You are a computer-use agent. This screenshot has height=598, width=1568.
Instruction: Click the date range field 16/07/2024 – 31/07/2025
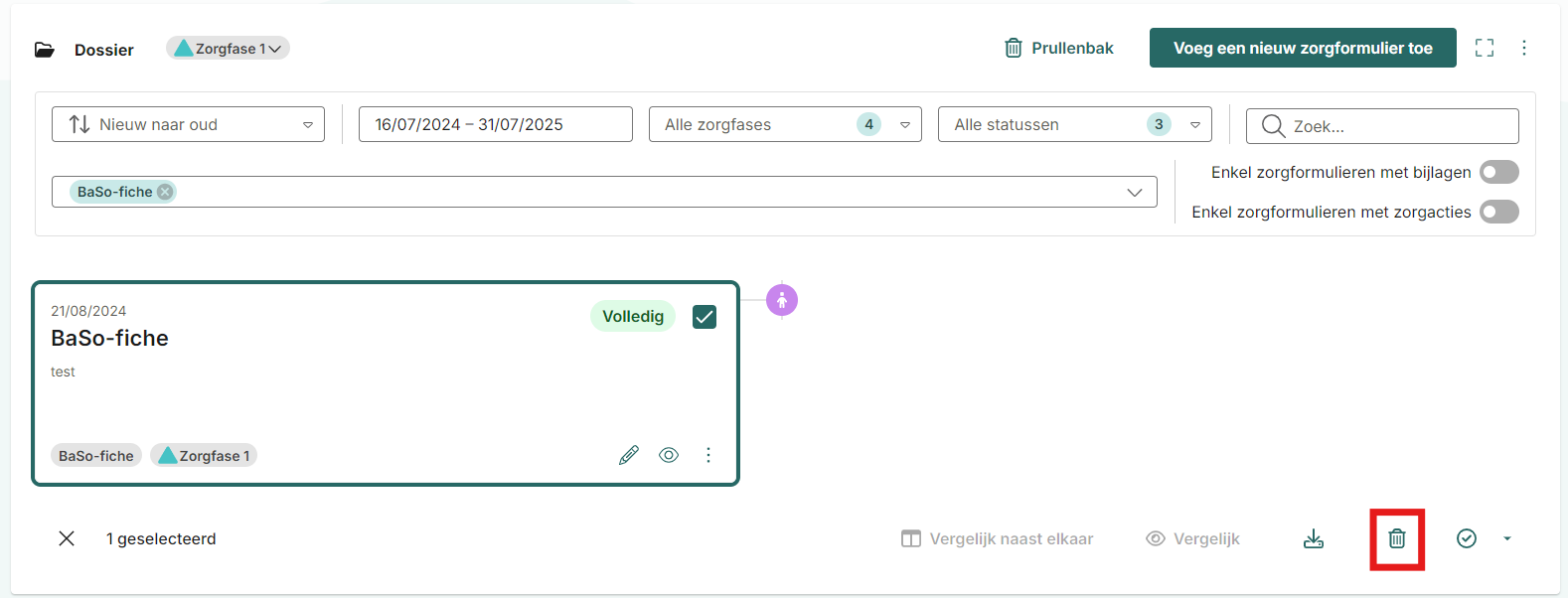click(x=495, y=124)
